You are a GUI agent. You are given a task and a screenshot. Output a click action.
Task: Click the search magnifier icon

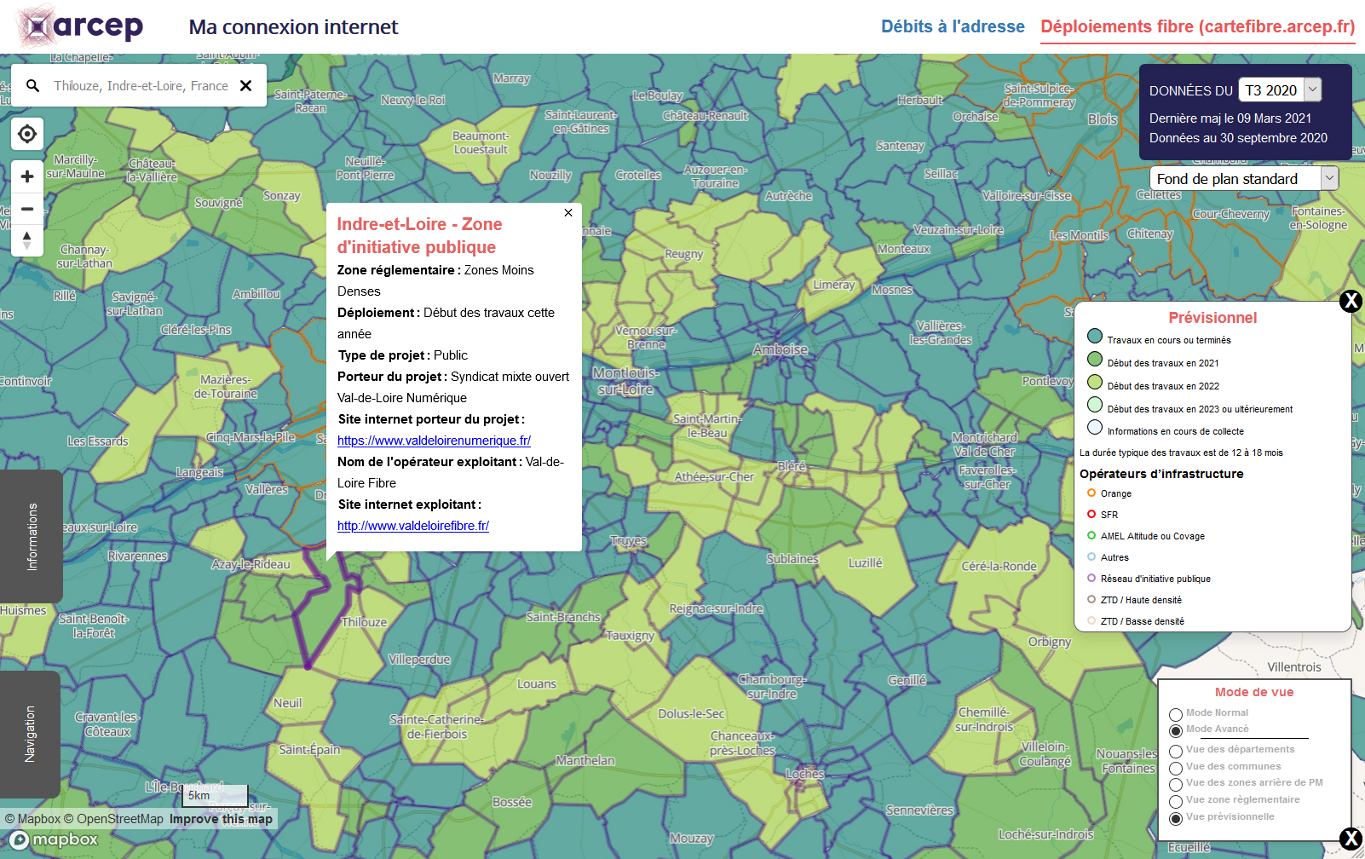coord(32,85)
